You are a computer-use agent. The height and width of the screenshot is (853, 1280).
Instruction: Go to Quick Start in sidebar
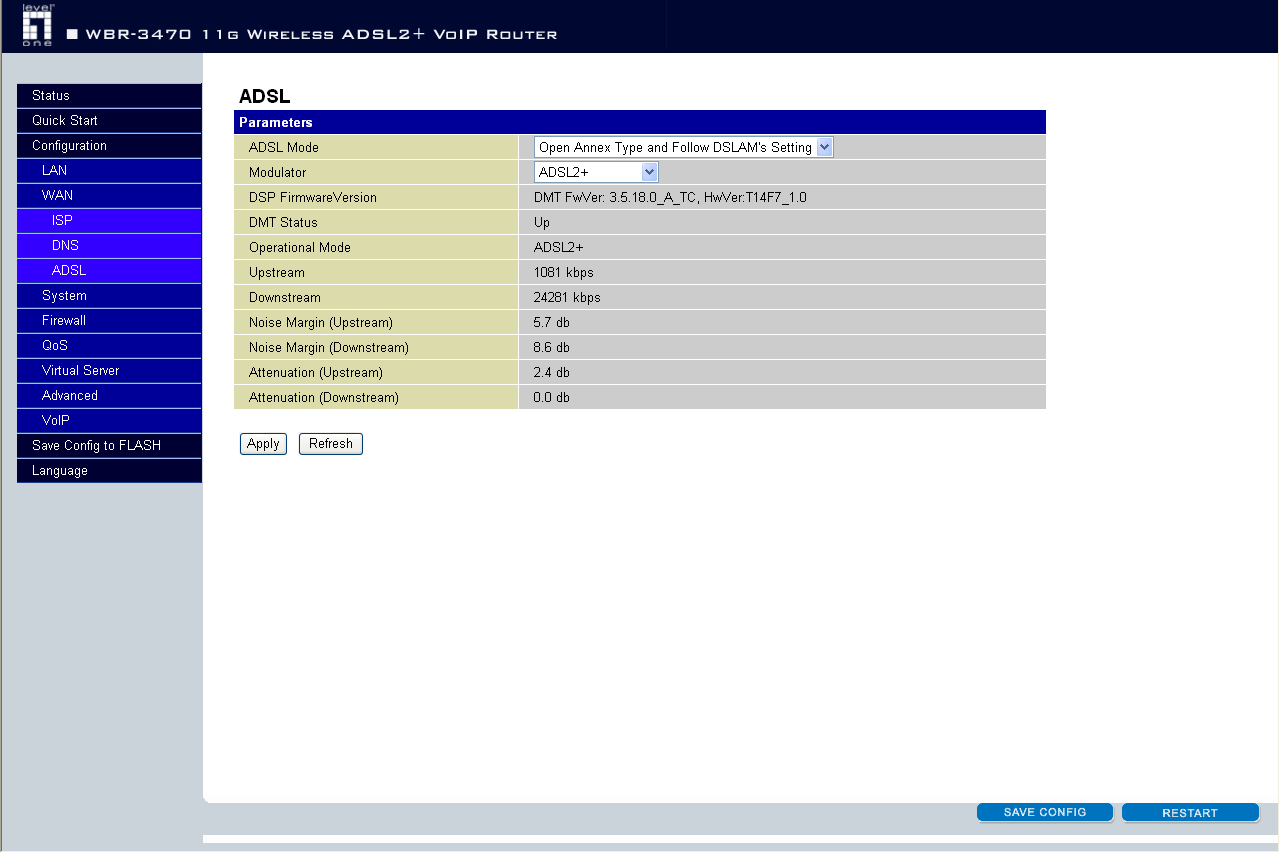109,121
